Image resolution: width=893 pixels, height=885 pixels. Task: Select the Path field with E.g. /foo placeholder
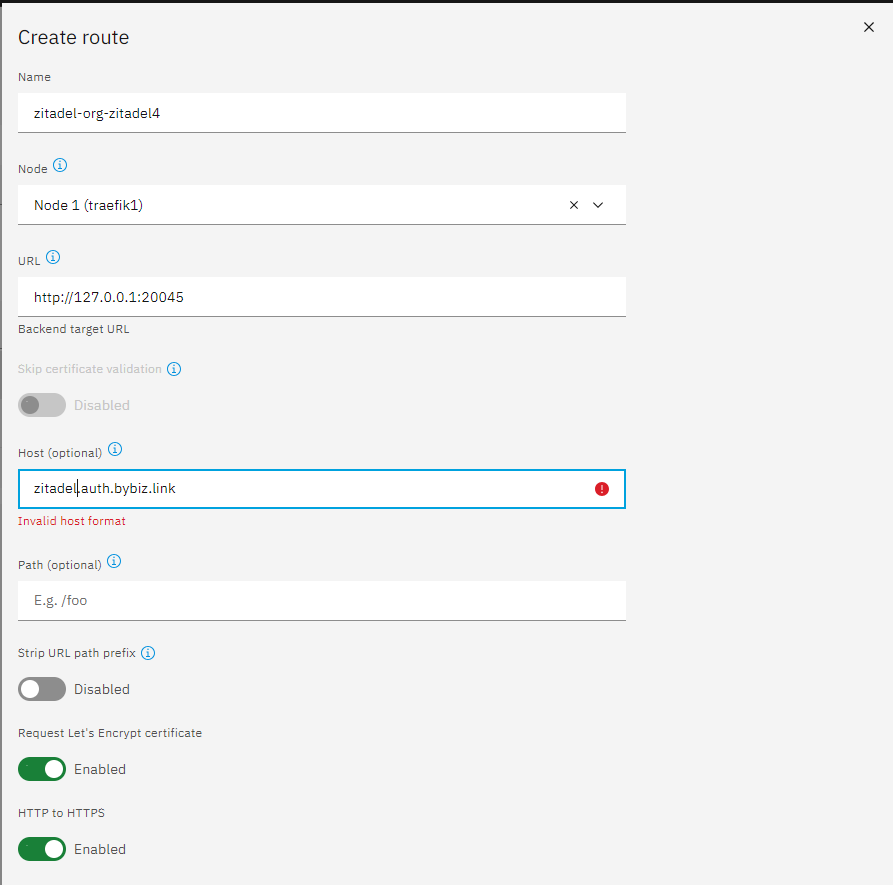click(322, 601)
